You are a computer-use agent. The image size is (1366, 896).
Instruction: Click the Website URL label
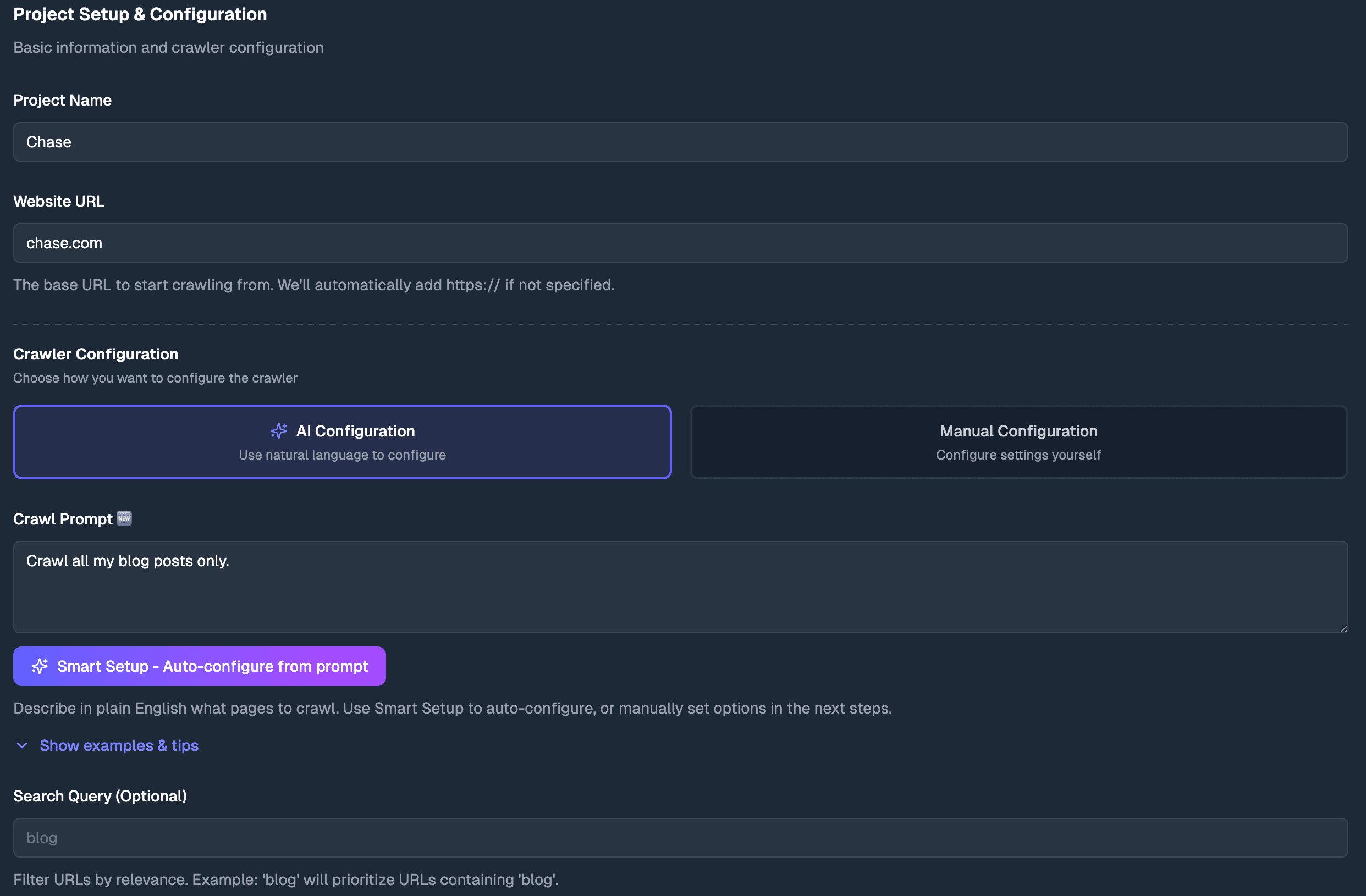click(x=59, y=201)
